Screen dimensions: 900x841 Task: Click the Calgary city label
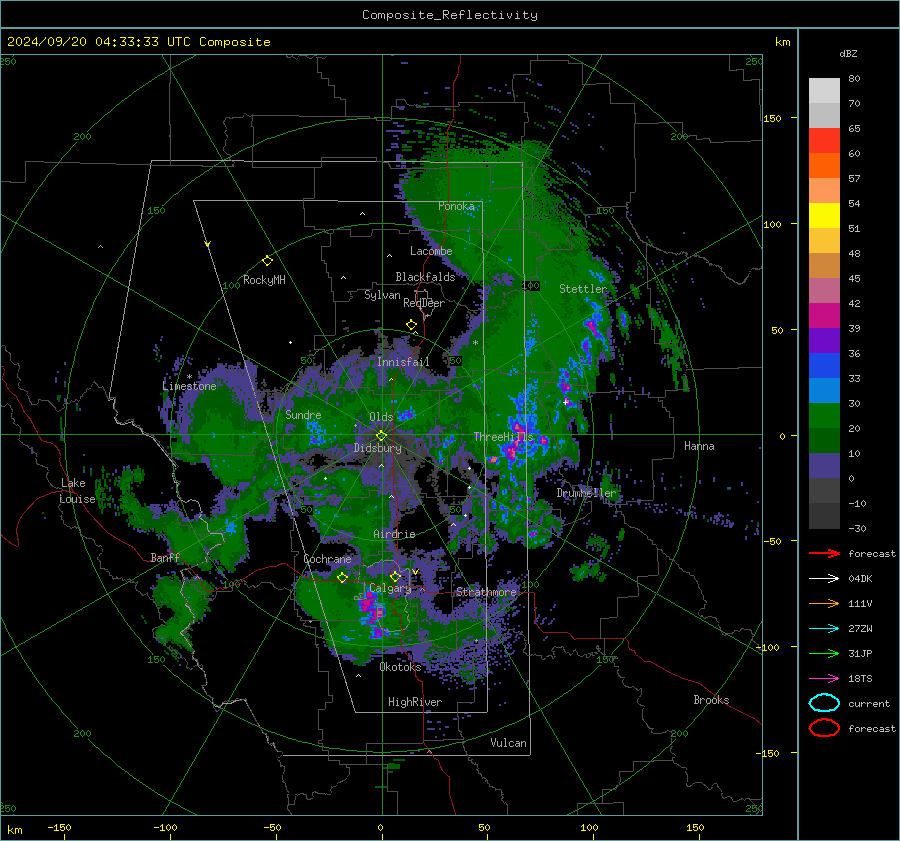(x=390, y=588)
